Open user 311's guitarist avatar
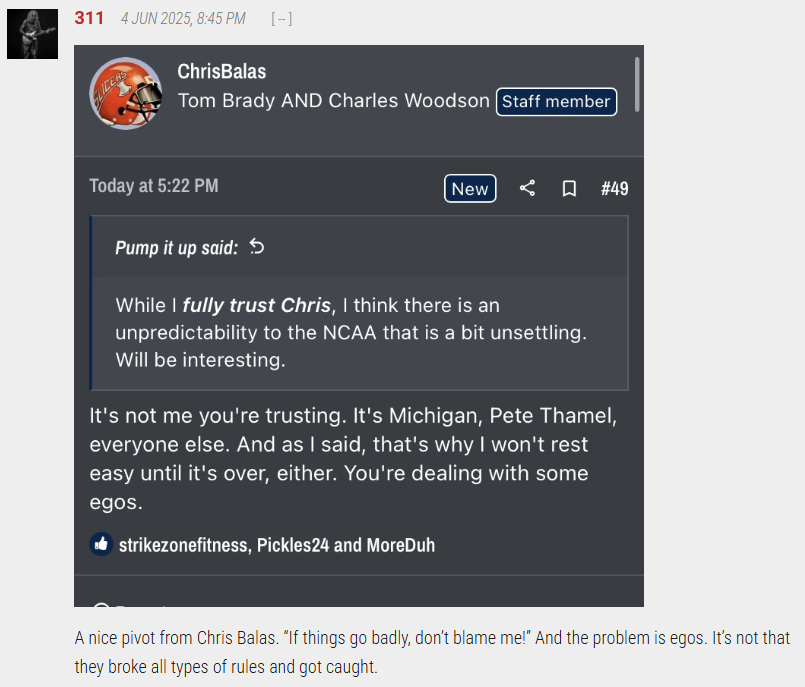The image size is (805, 687). pyautogui.click(x=32, y=34)
